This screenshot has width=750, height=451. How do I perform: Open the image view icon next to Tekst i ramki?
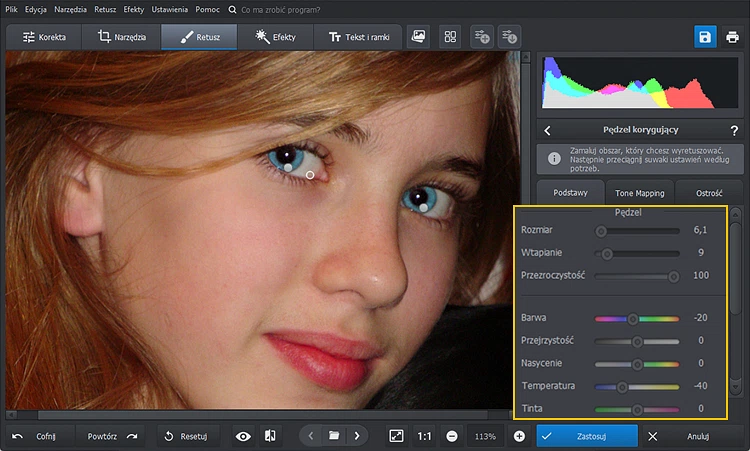click(x=418, y=37)
